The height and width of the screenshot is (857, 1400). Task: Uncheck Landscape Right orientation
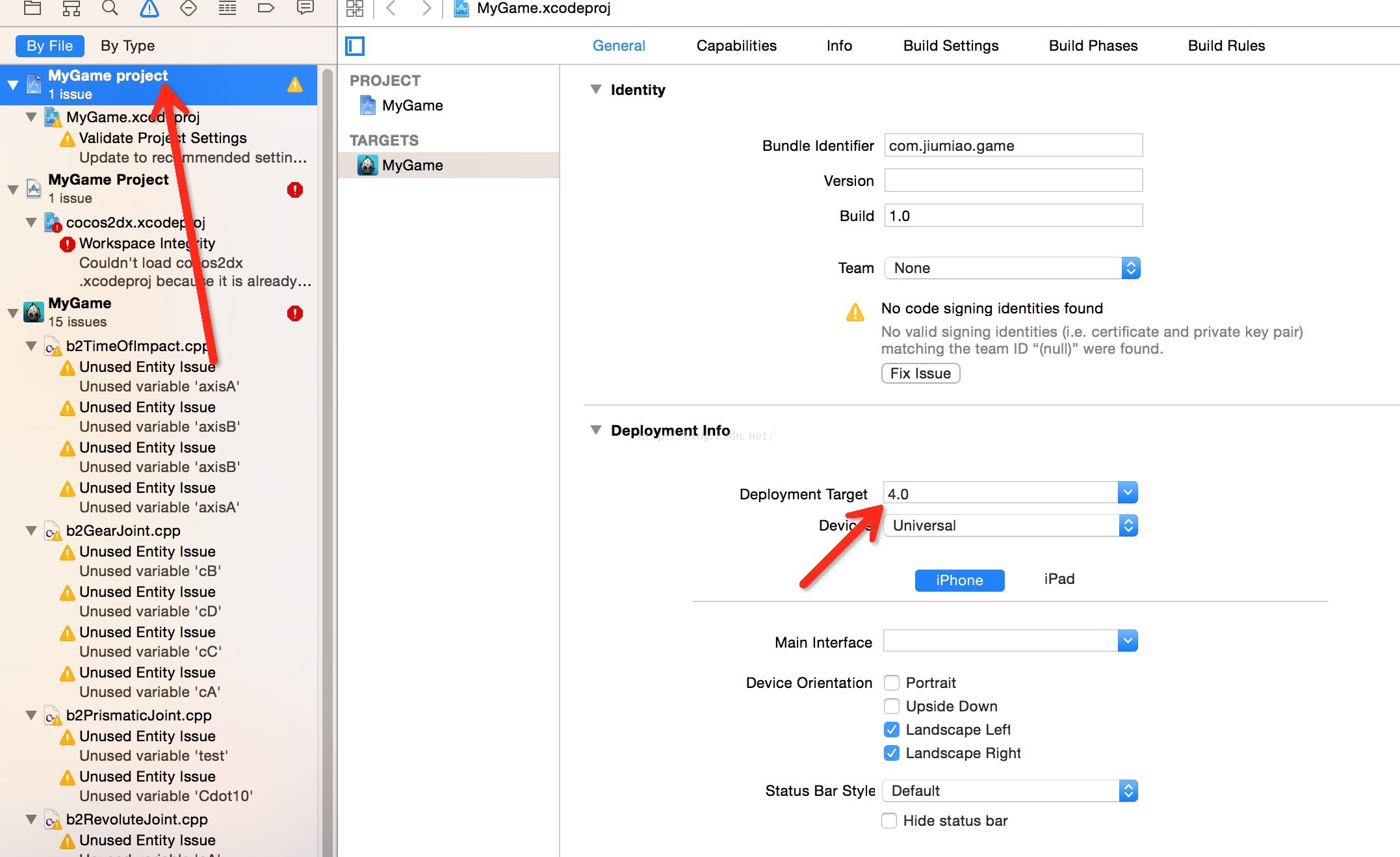coord(892,753)
